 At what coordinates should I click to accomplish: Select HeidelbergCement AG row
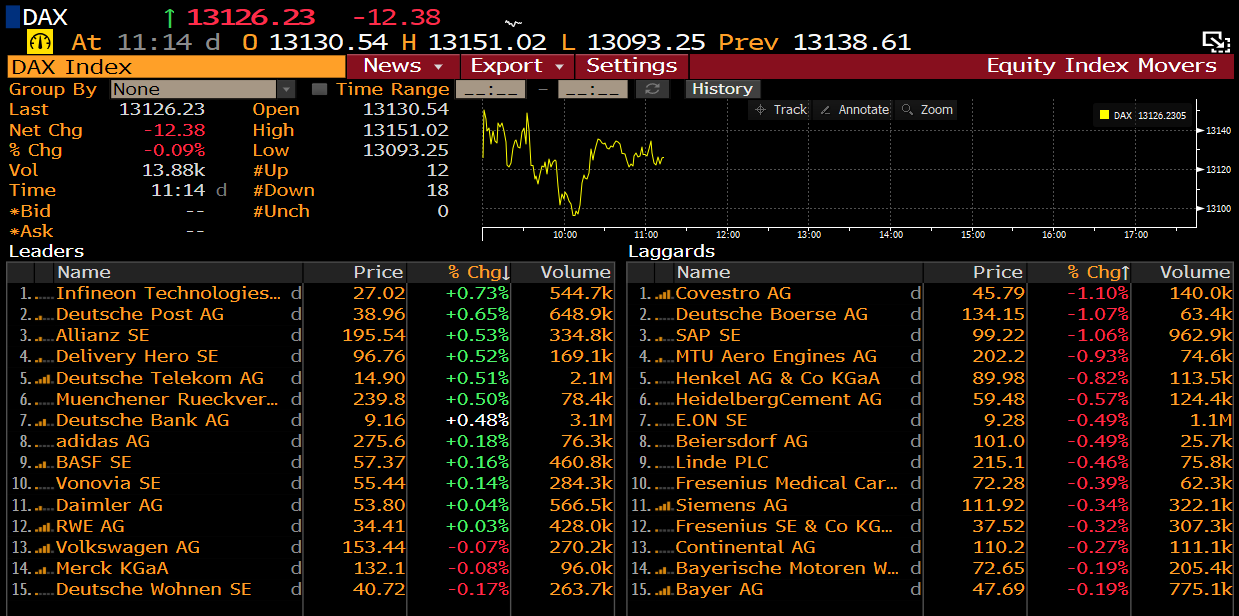(x=930, y=400)
